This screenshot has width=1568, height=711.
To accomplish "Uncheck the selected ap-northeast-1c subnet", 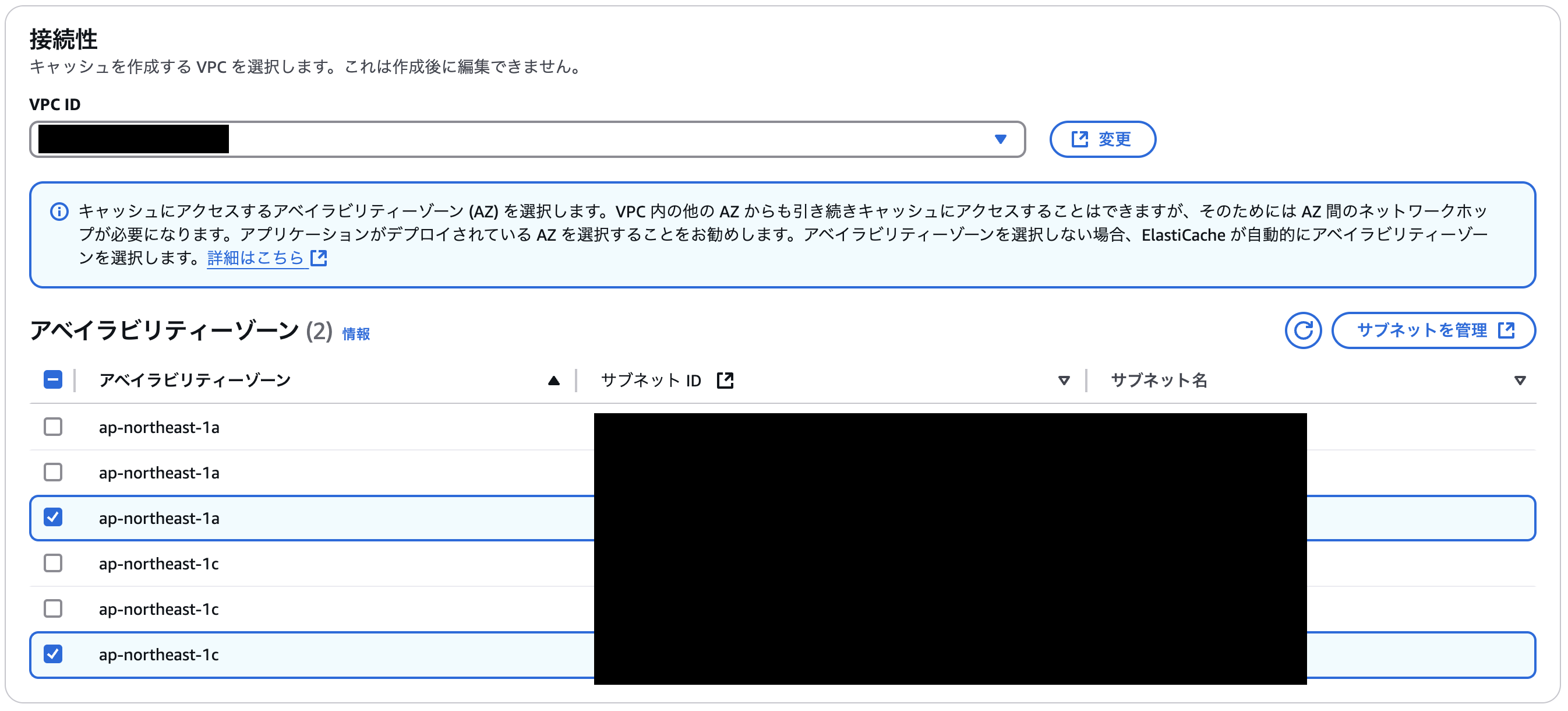I will (x=53, y=654).
